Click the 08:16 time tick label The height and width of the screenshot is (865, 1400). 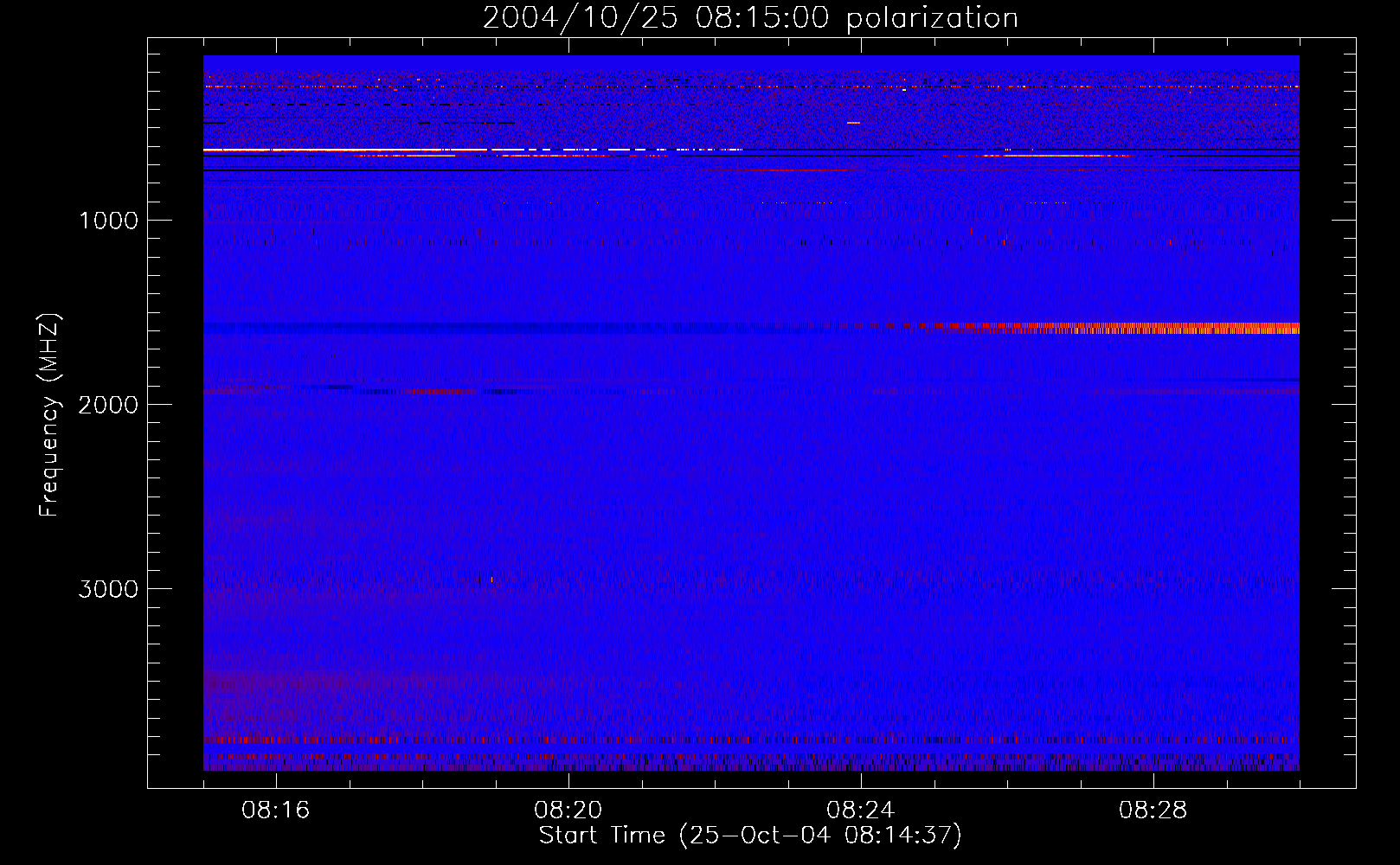(x=276, y=811)
